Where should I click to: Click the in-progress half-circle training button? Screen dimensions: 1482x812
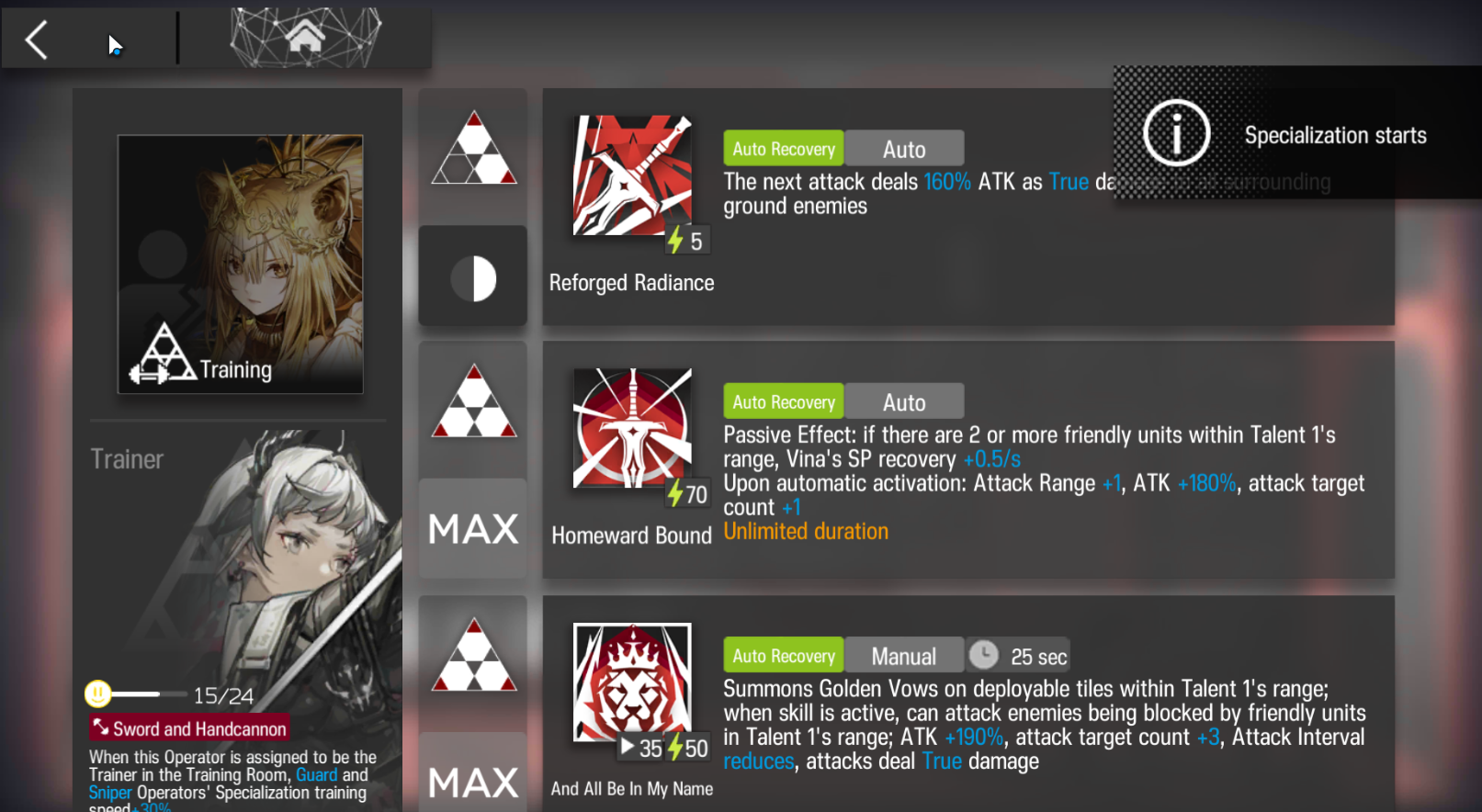point(473,276)
